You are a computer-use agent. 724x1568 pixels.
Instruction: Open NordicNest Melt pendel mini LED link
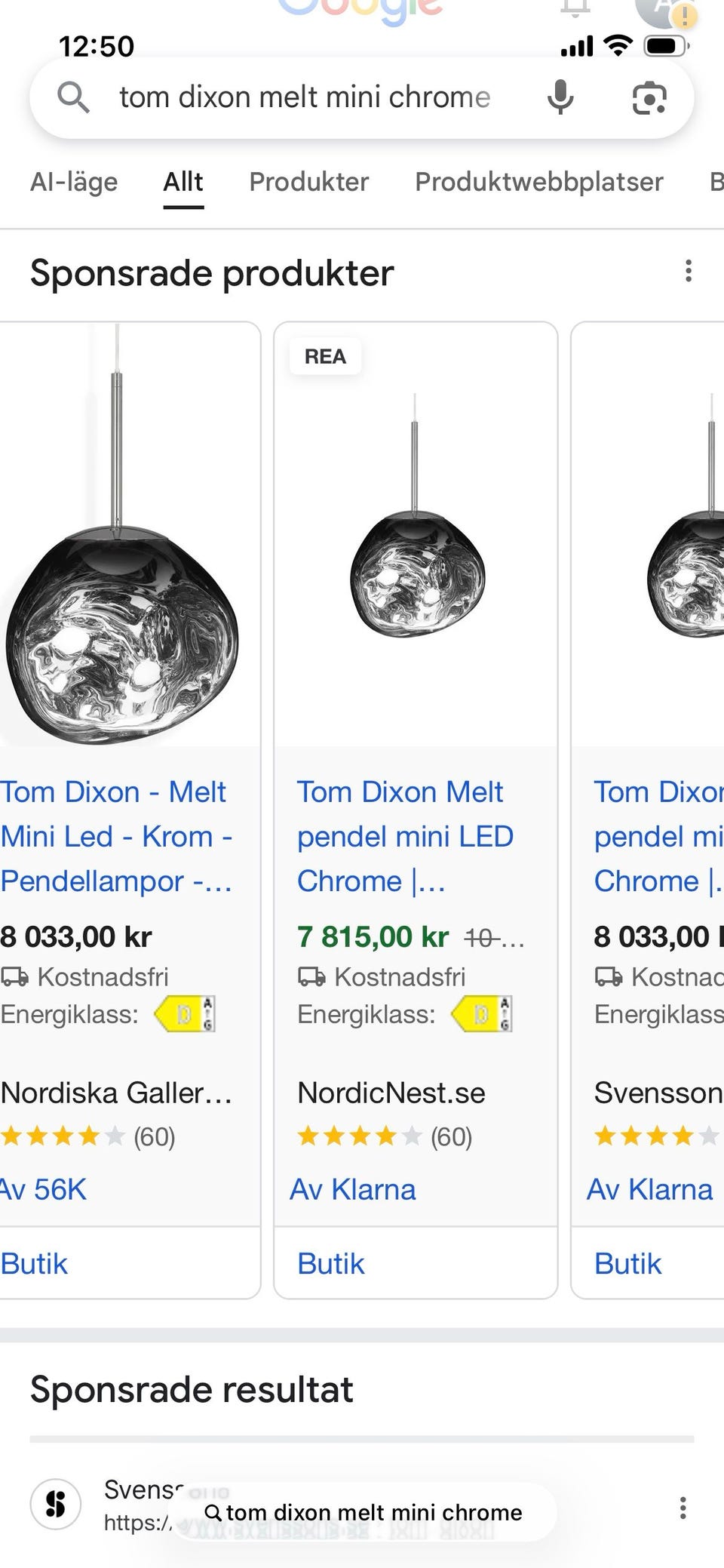[405, 836]
